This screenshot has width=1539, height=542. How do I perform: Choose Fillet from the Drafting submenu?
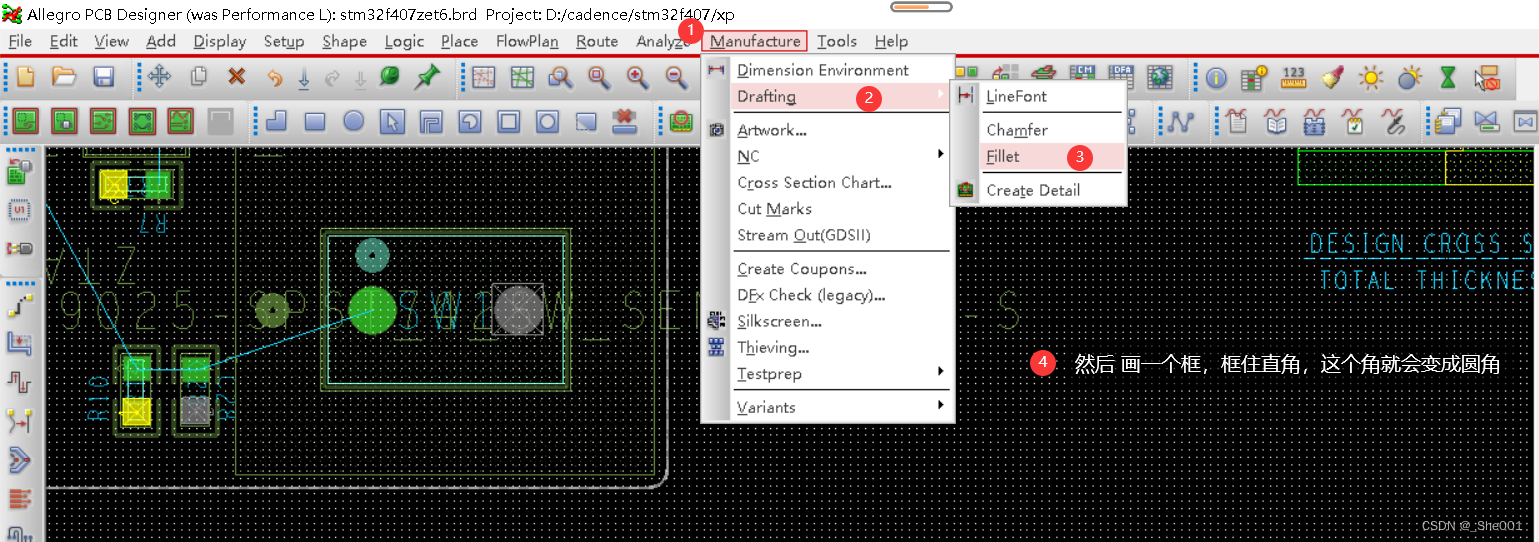[1003, 157]
